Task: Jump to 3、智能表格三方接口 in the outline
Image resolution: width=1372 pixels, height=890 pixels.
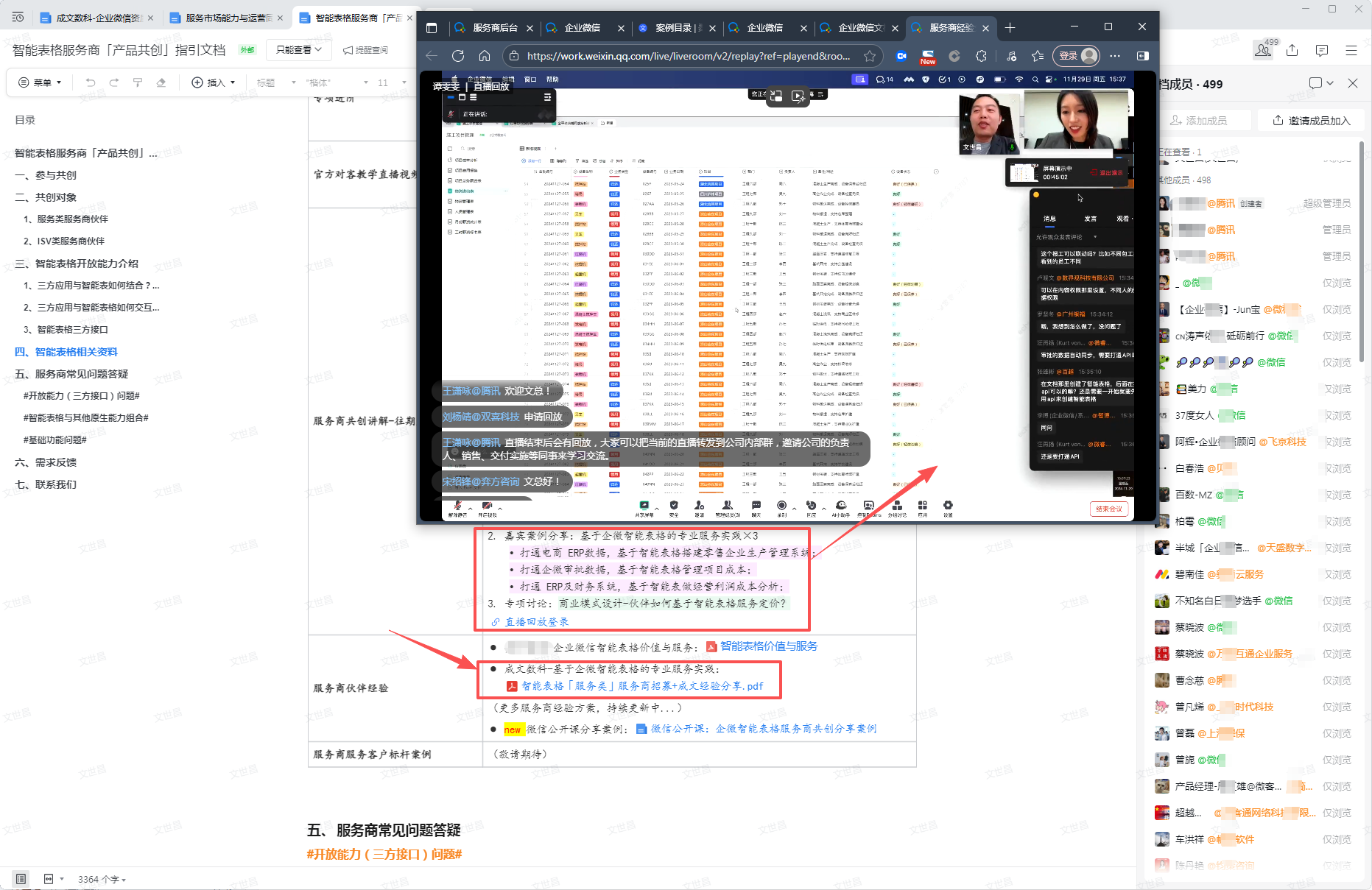Action: pyautogui.click(x=66, y=330)
